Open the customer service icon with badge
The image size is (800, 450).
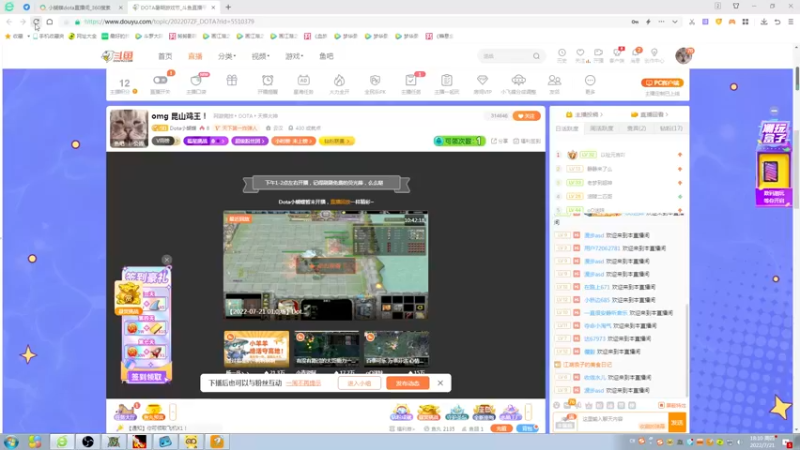pos(617,53)
